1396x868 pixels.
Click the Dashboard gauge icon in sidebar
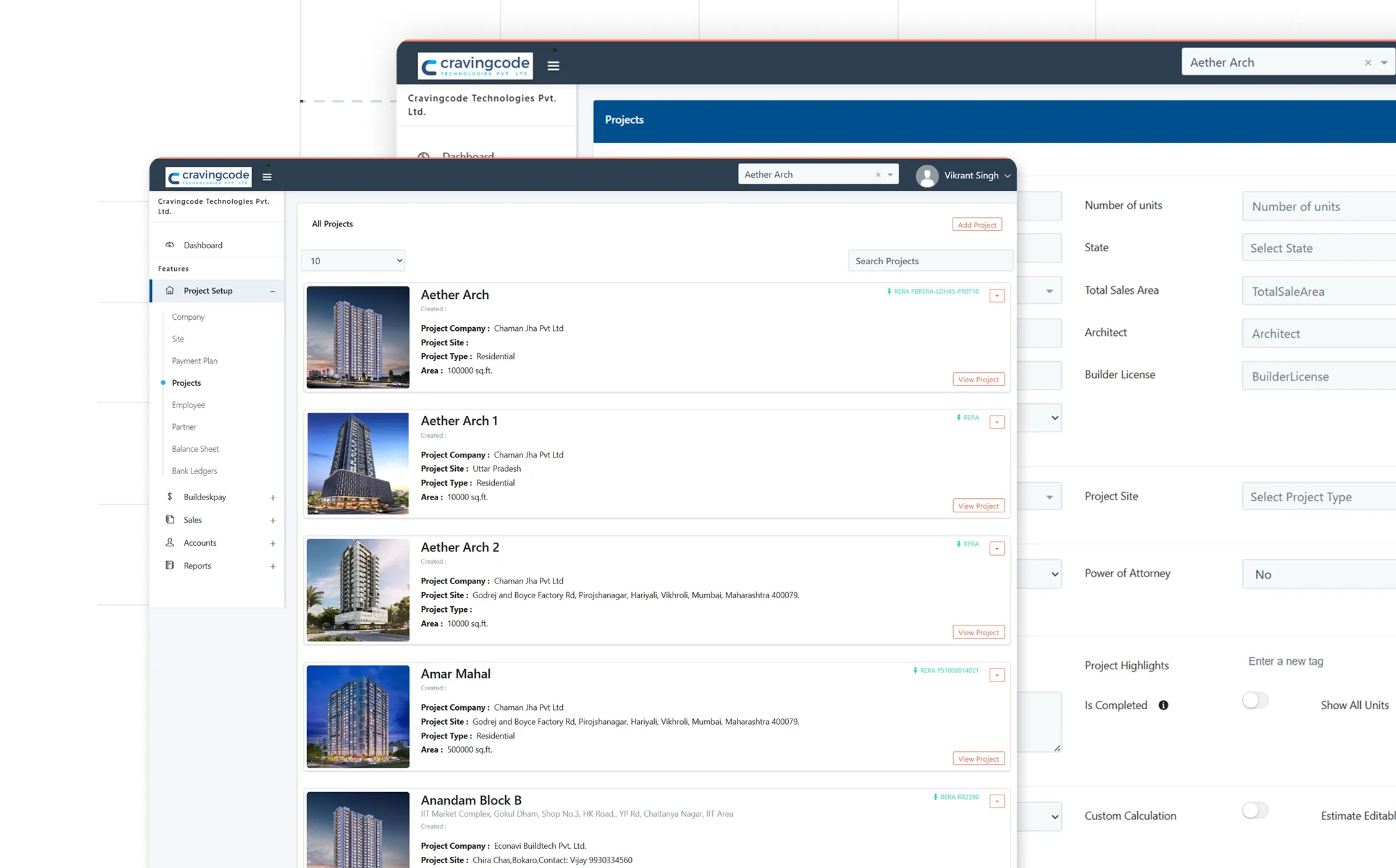(x=170, y=245)
